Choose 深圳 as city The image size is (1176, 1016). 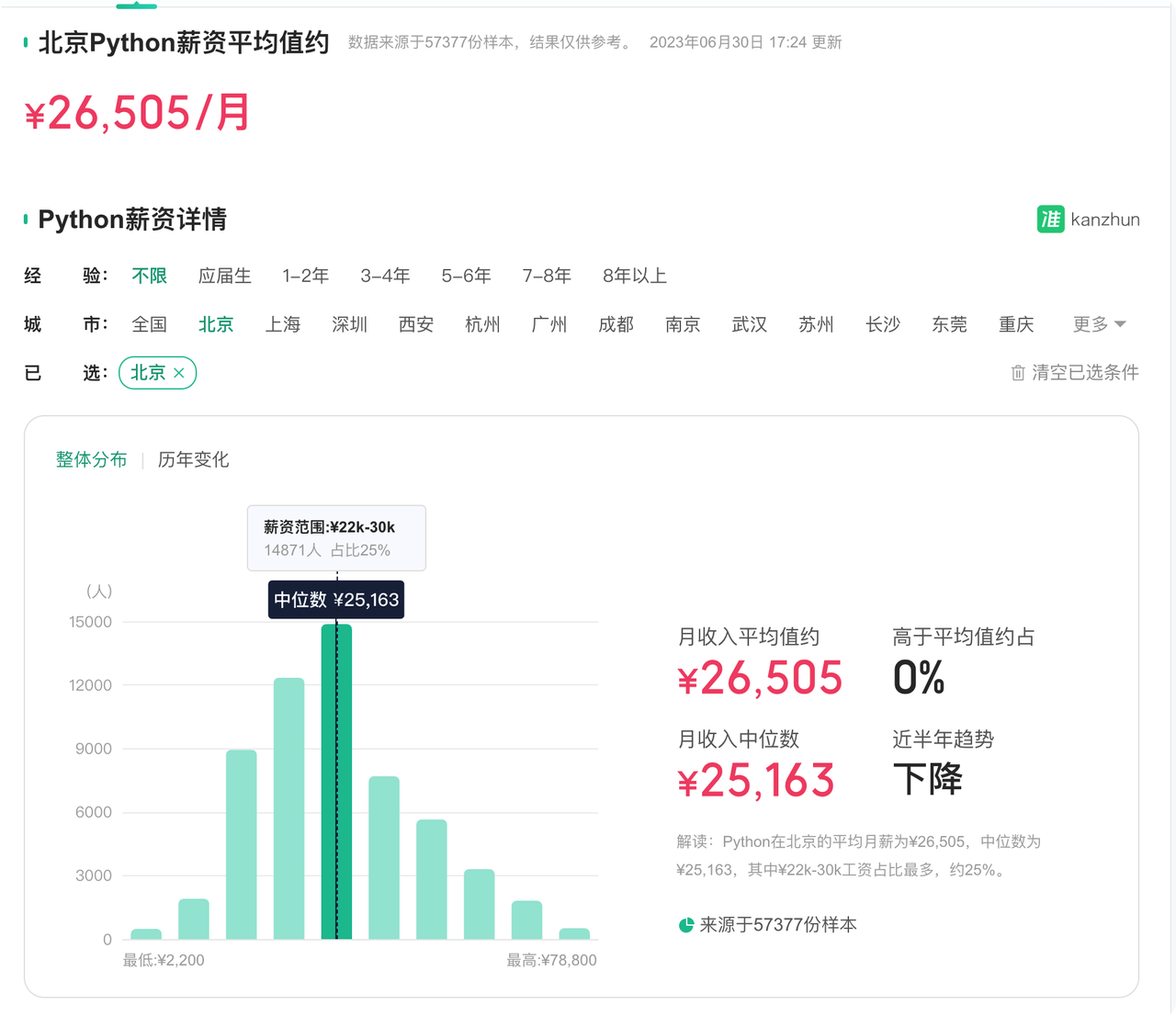[x=349, y=324]
